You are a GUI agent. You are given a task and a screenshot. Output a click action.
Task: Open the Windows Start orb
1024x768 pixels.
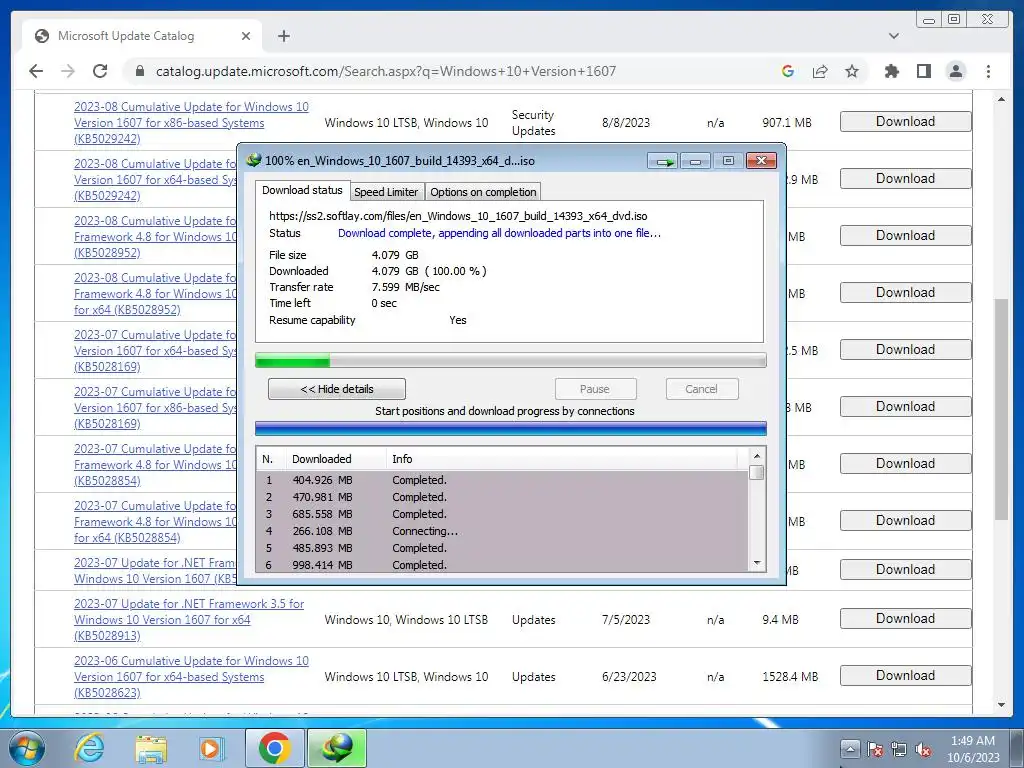[x=27, y=748]
